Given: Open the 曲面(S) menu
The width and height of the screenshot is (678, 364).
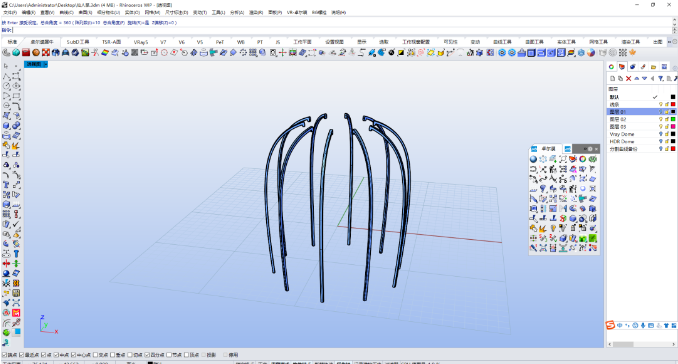Looking at the screenshot, I should (85, 13).
